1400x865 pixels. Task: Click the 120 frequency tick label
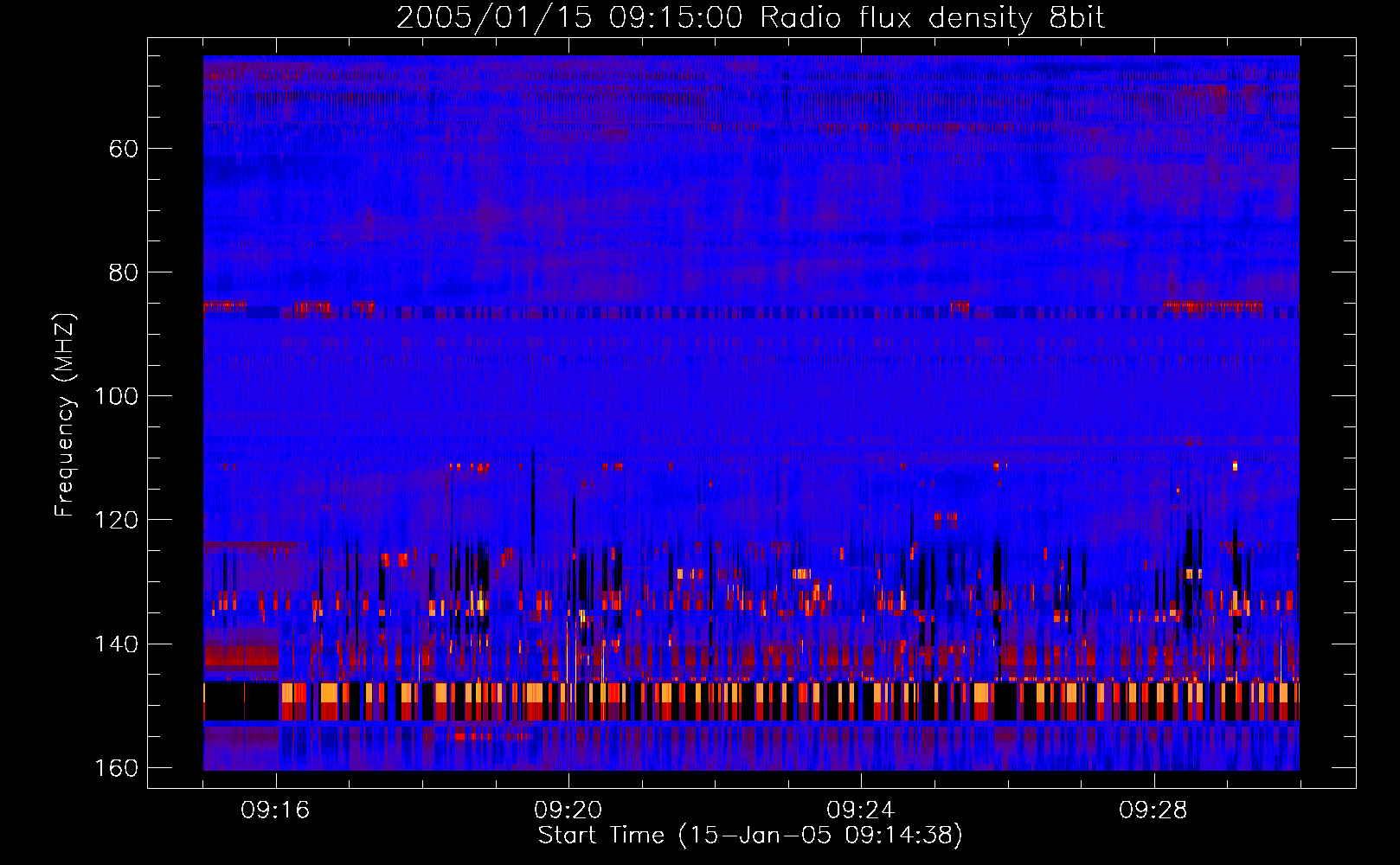pos(116,520)
